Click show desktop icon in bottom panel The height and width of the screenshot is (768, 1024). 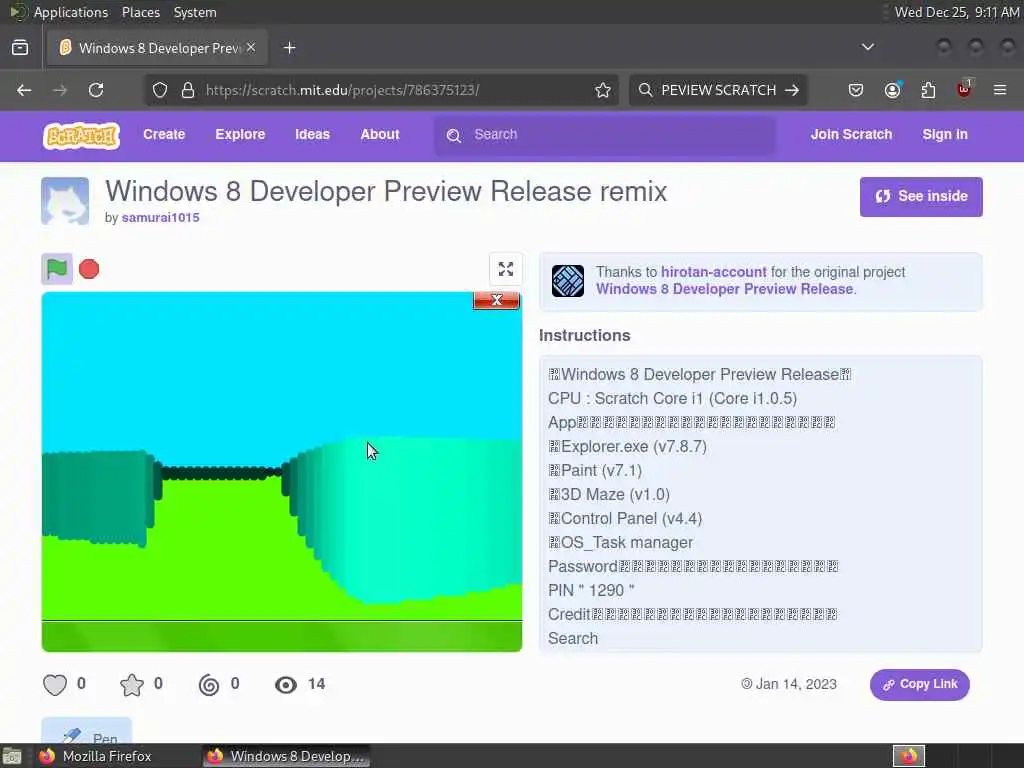pyautogui.click(x=12, y=756)
